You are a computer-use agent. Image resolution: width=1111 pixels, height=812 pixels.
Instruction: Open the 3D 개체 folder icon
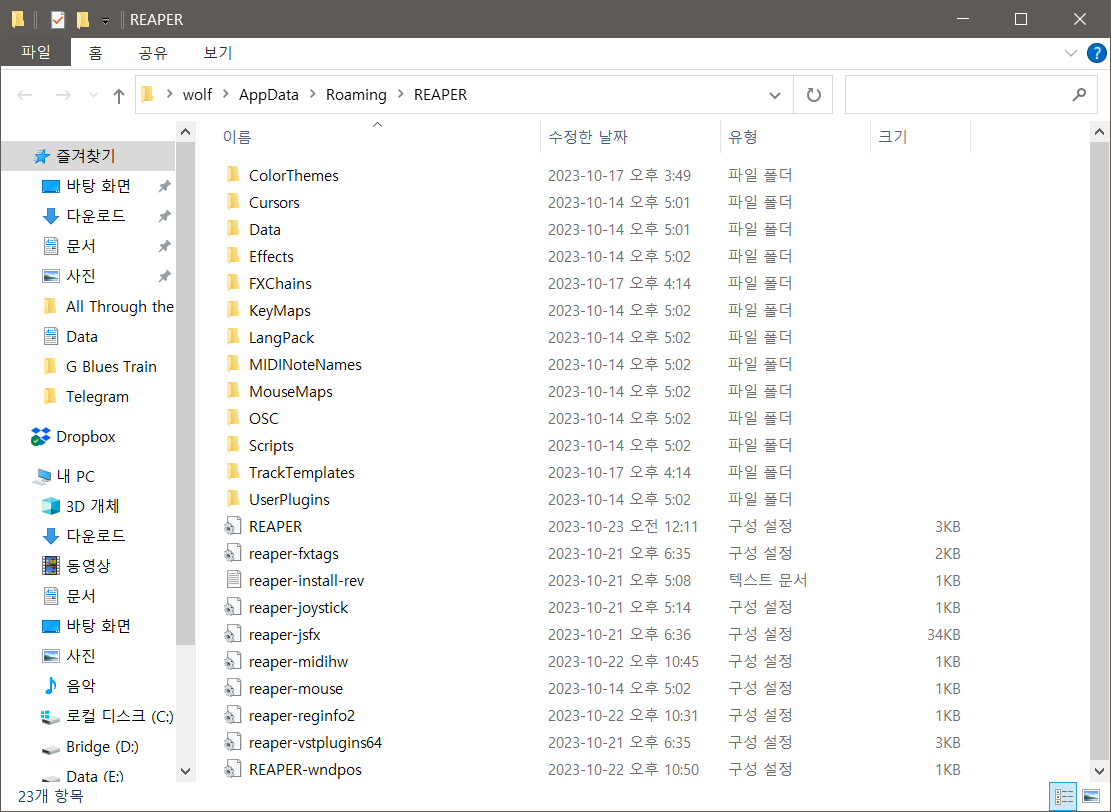point(51,506)
